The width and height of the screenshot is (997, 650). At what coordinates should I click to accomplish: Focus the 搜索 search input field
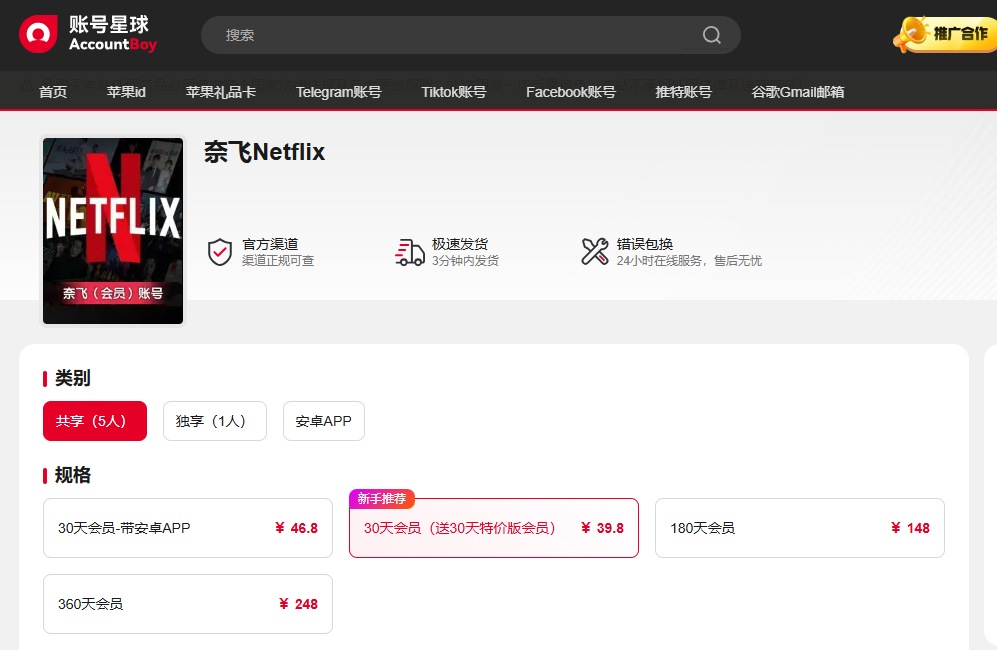450,35
